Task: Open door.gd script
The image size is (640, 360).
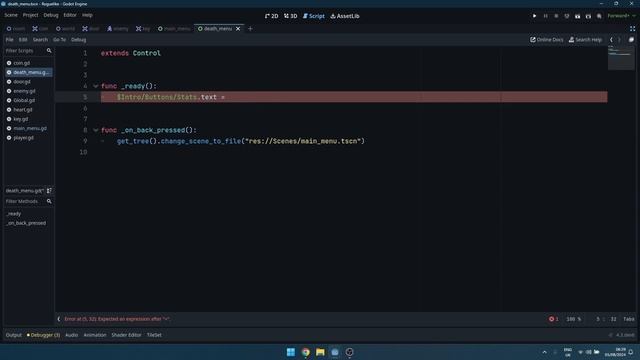Action: (x=28, y=82)
